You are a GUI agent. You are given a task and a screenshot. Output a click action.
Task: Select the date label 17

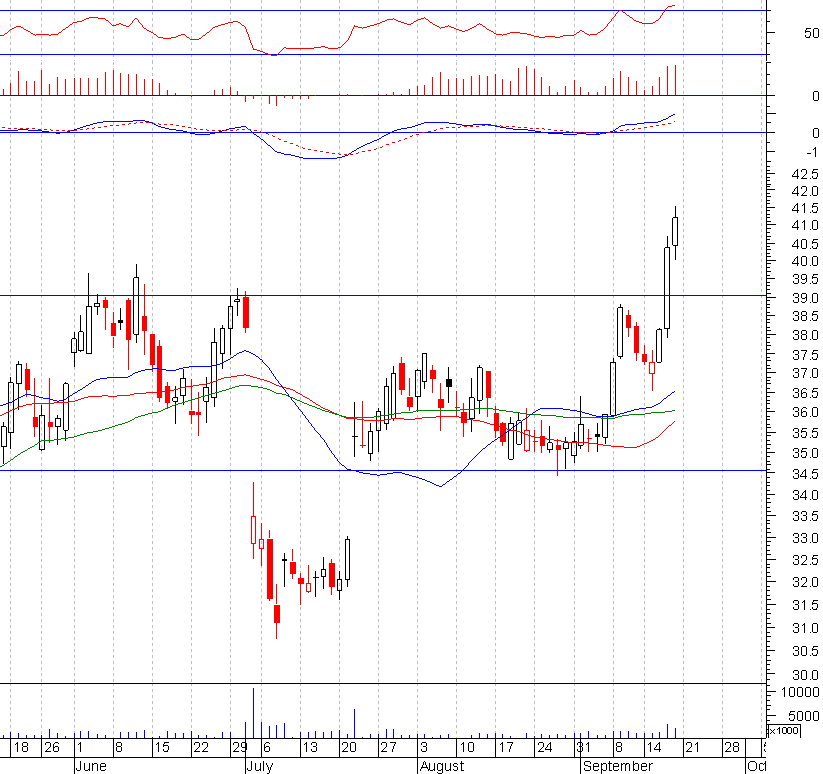[505, 747]
